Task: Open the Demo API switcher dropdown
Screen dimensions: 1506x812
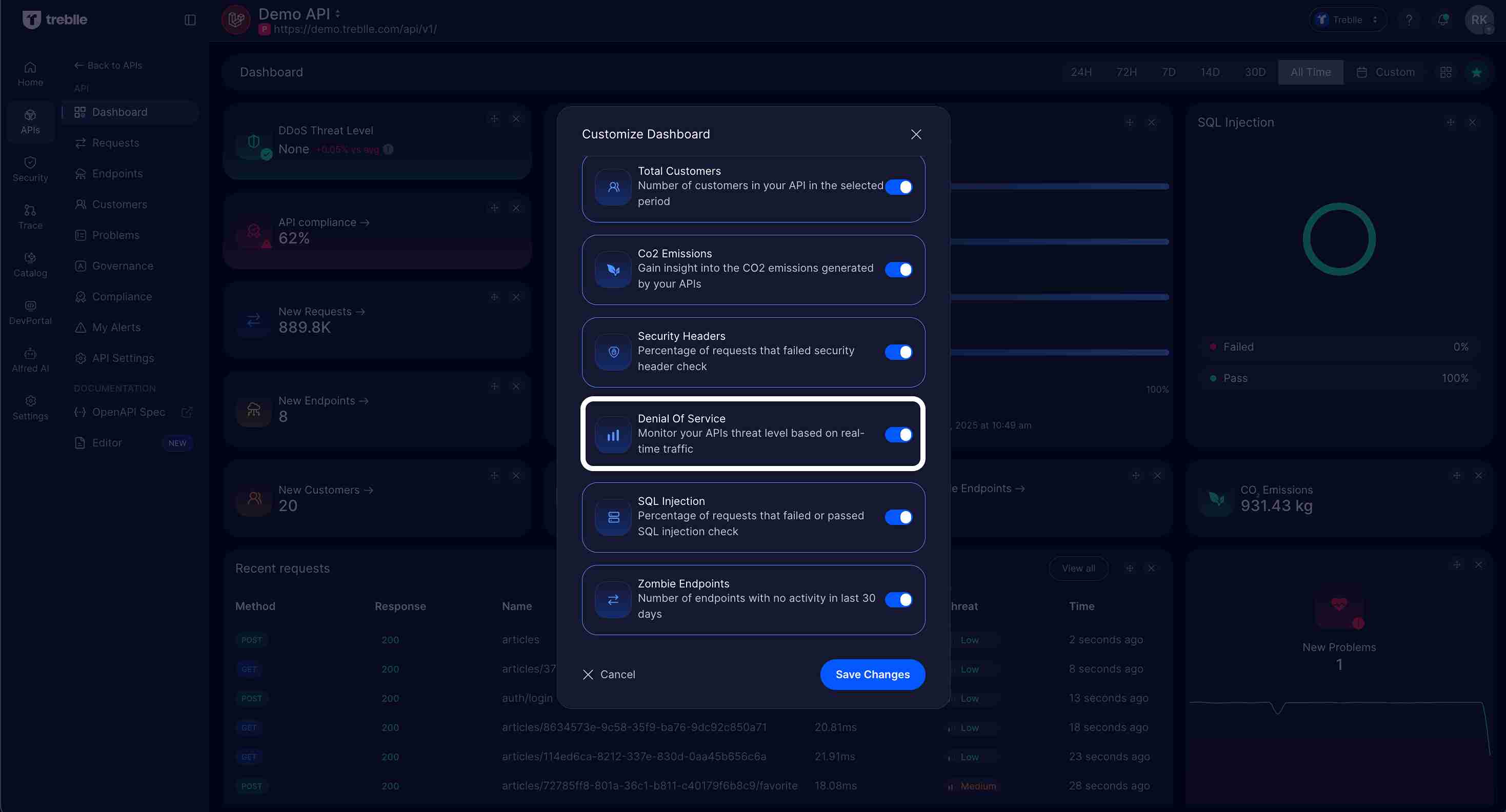Action: click(x=338, y=13)
